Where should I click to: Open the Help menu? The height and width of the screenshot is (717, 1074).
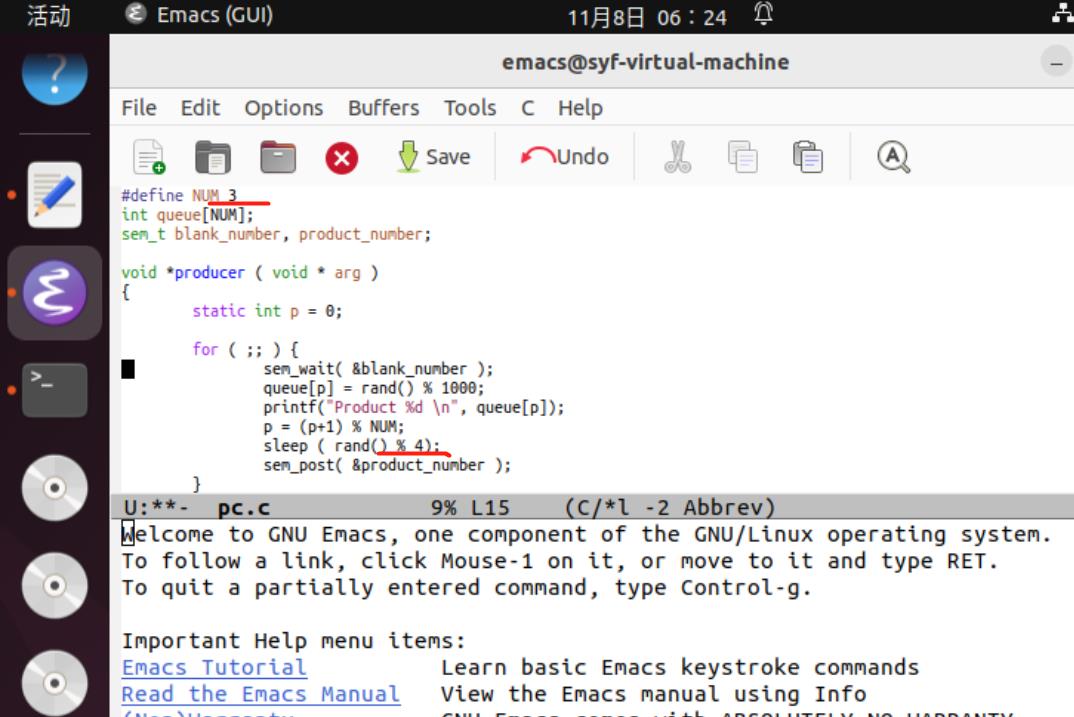click(x=580, y=108)
